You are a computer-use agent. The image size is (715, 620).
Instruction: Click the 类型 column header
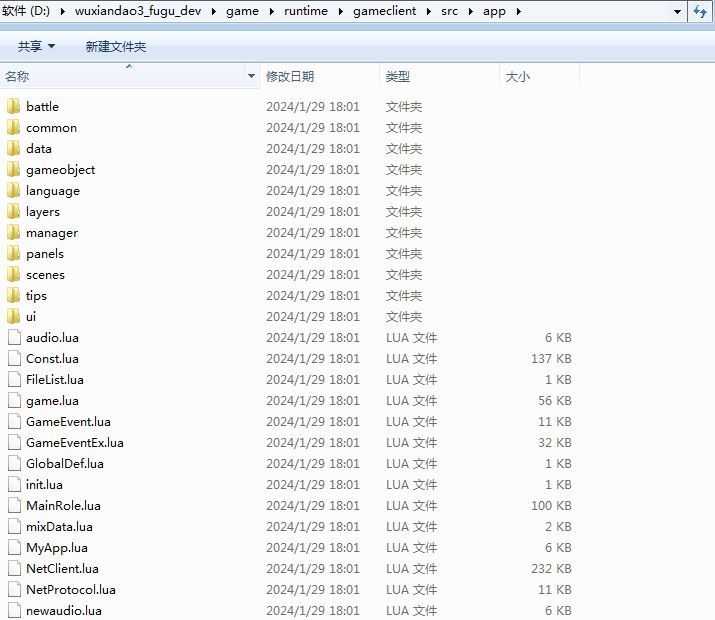point(398,76)
